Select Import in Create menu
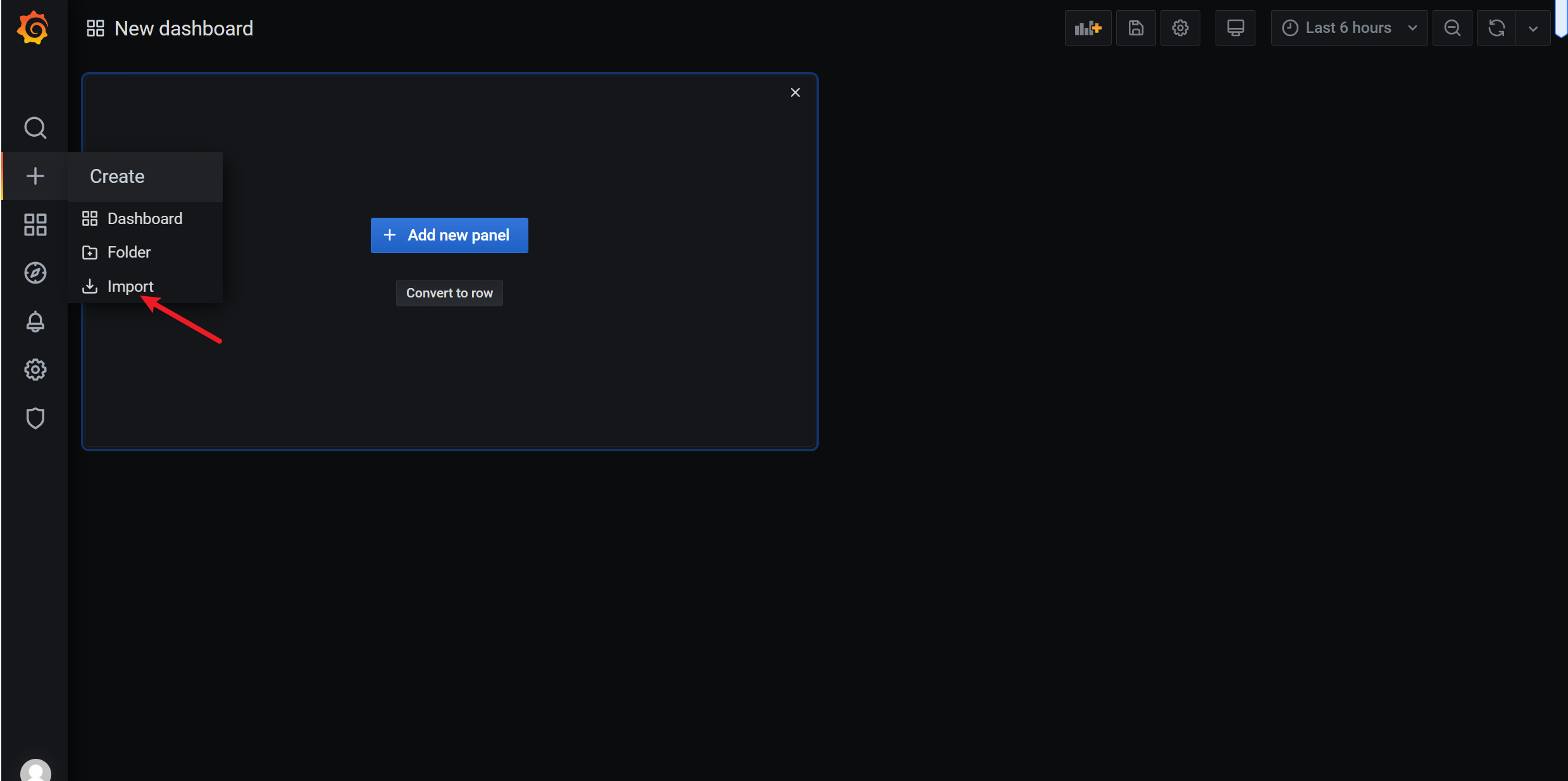The height and width of the screenshot is (781, 1568). tap(145, 286)
